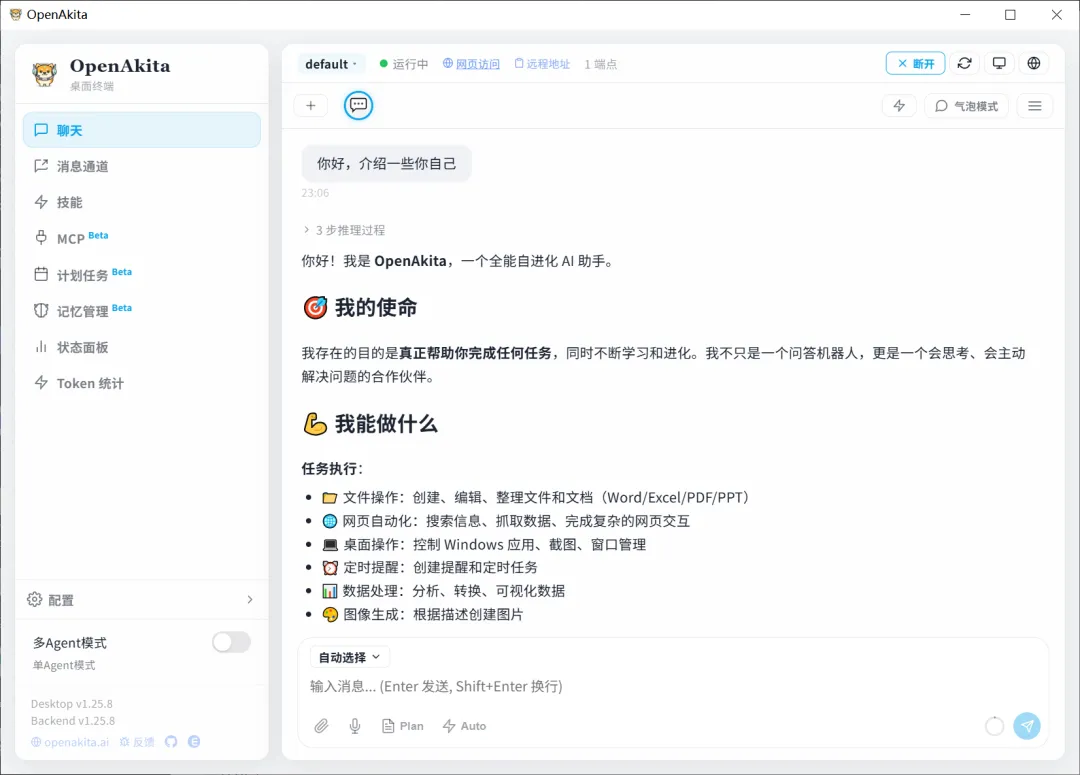Click the 1 端点 endpoint count
This screenshot has height=775, width=1080.
point(601,64)
